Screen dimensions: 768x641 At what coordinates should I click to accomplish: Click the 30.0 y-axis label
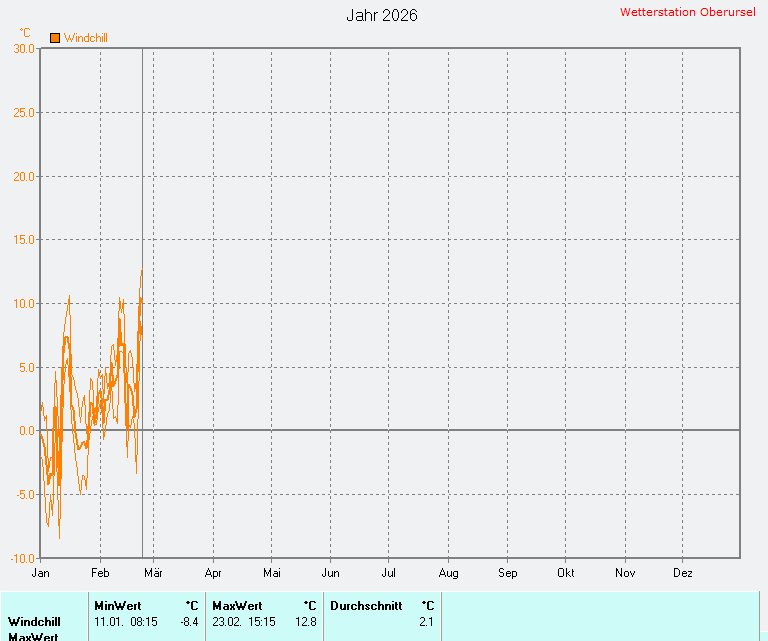pyautogui.click(x=24, y=48)
